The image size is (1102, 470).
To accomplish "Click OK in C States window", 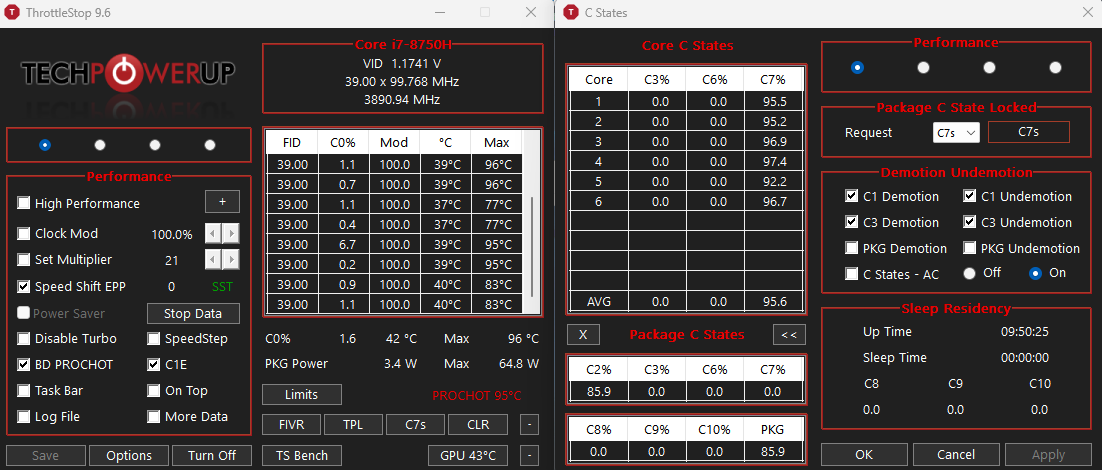I will coord(864,455).
